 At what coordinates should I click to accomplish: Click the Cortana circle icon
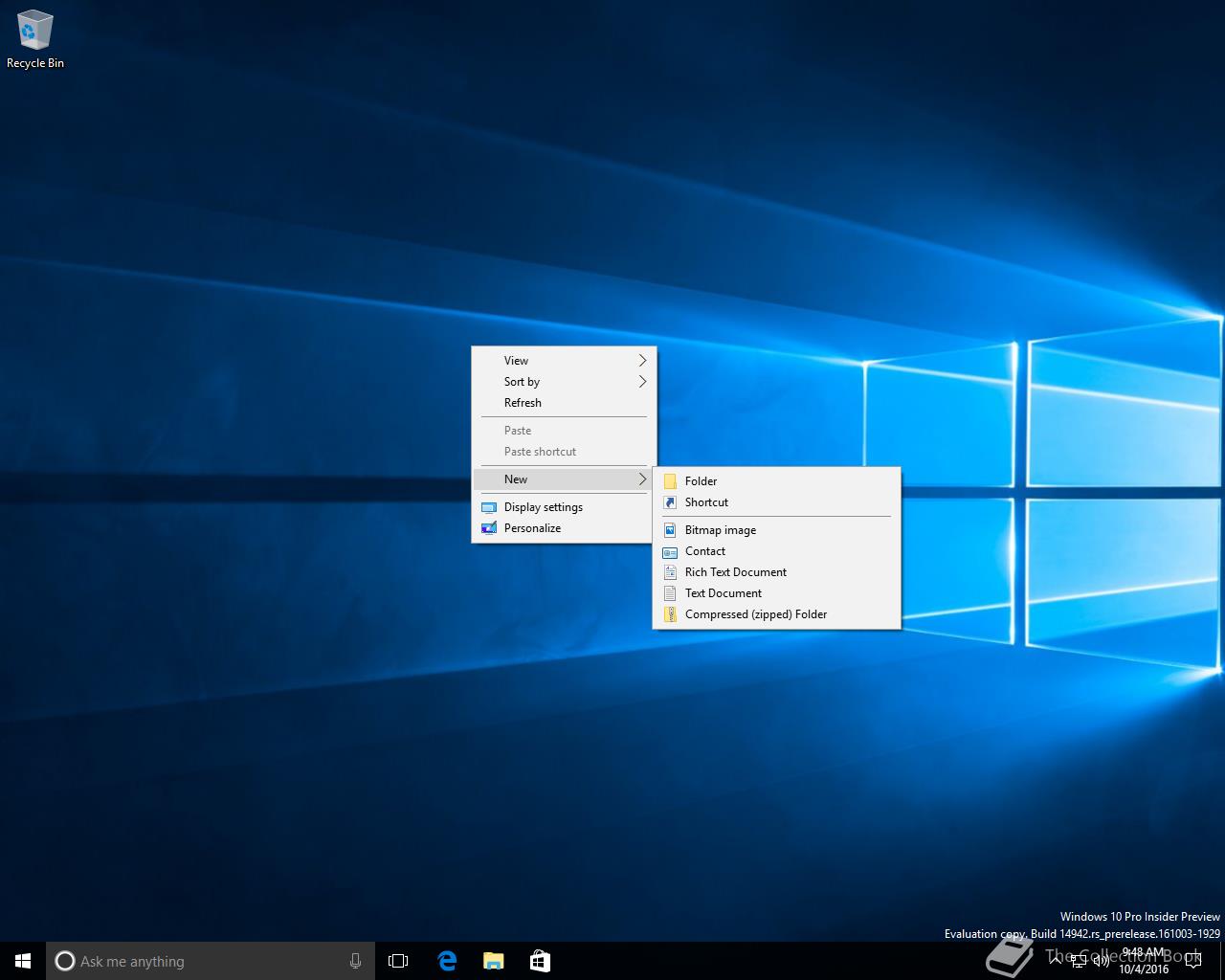pyautogui.click(x=64, y=961)
